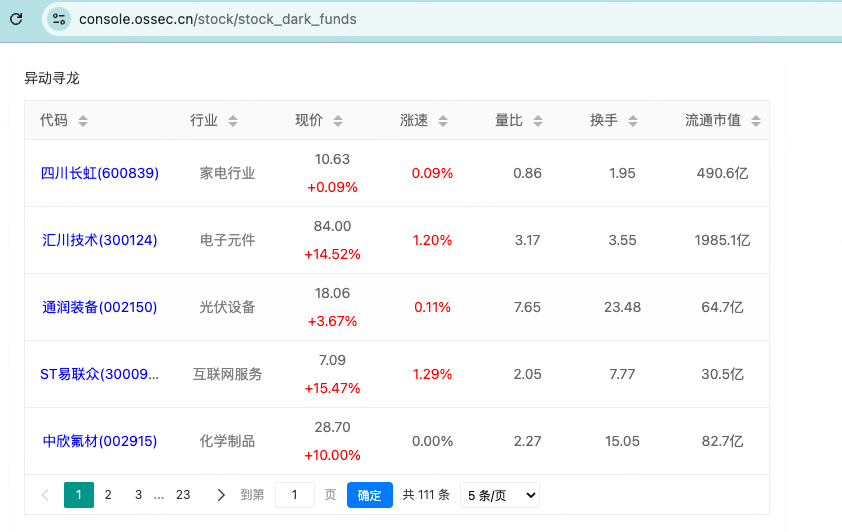
Task: Open the 中欣氟材(002915) stock link
Action: 100,441
